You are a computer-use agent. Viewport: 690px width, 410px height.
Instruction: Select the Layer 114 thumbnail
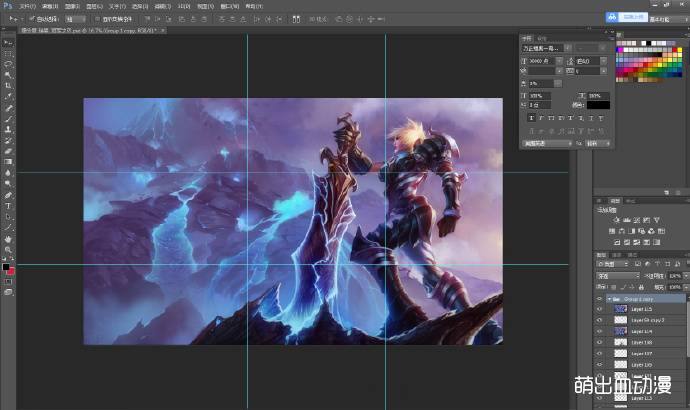(619, 331)
